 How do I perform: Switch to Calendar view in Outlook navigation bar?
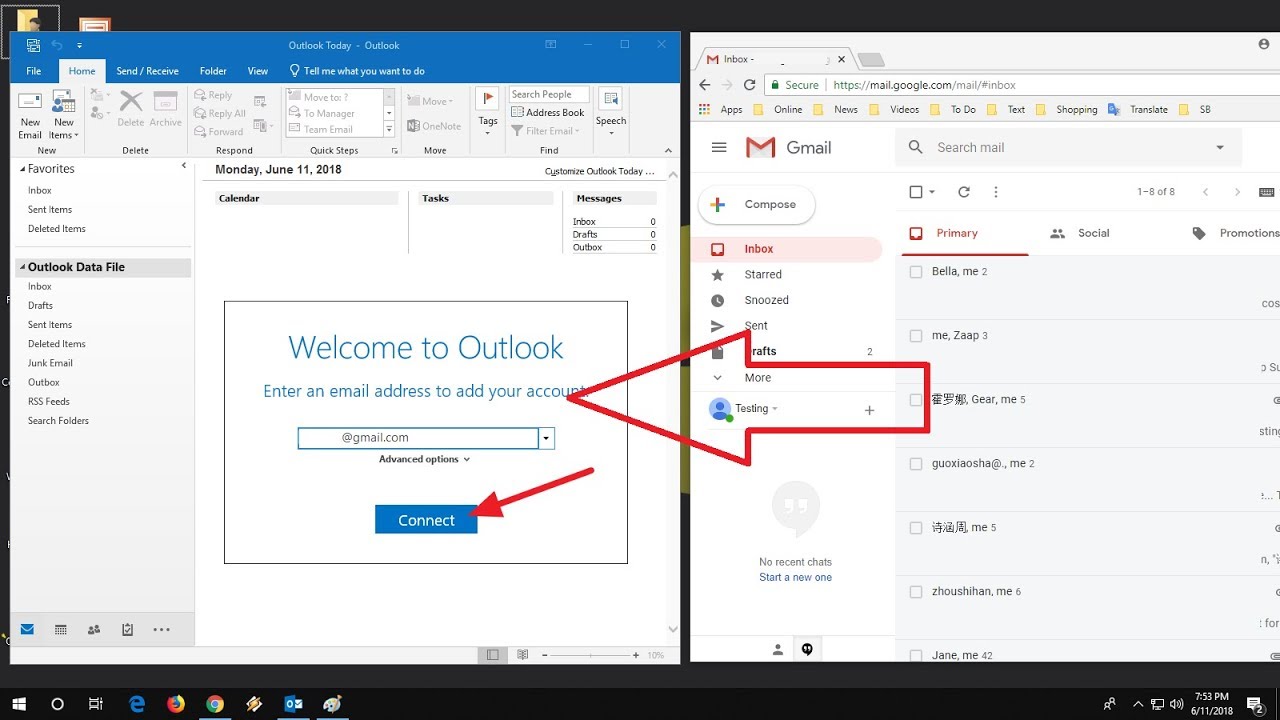click(x=61, y=630)
